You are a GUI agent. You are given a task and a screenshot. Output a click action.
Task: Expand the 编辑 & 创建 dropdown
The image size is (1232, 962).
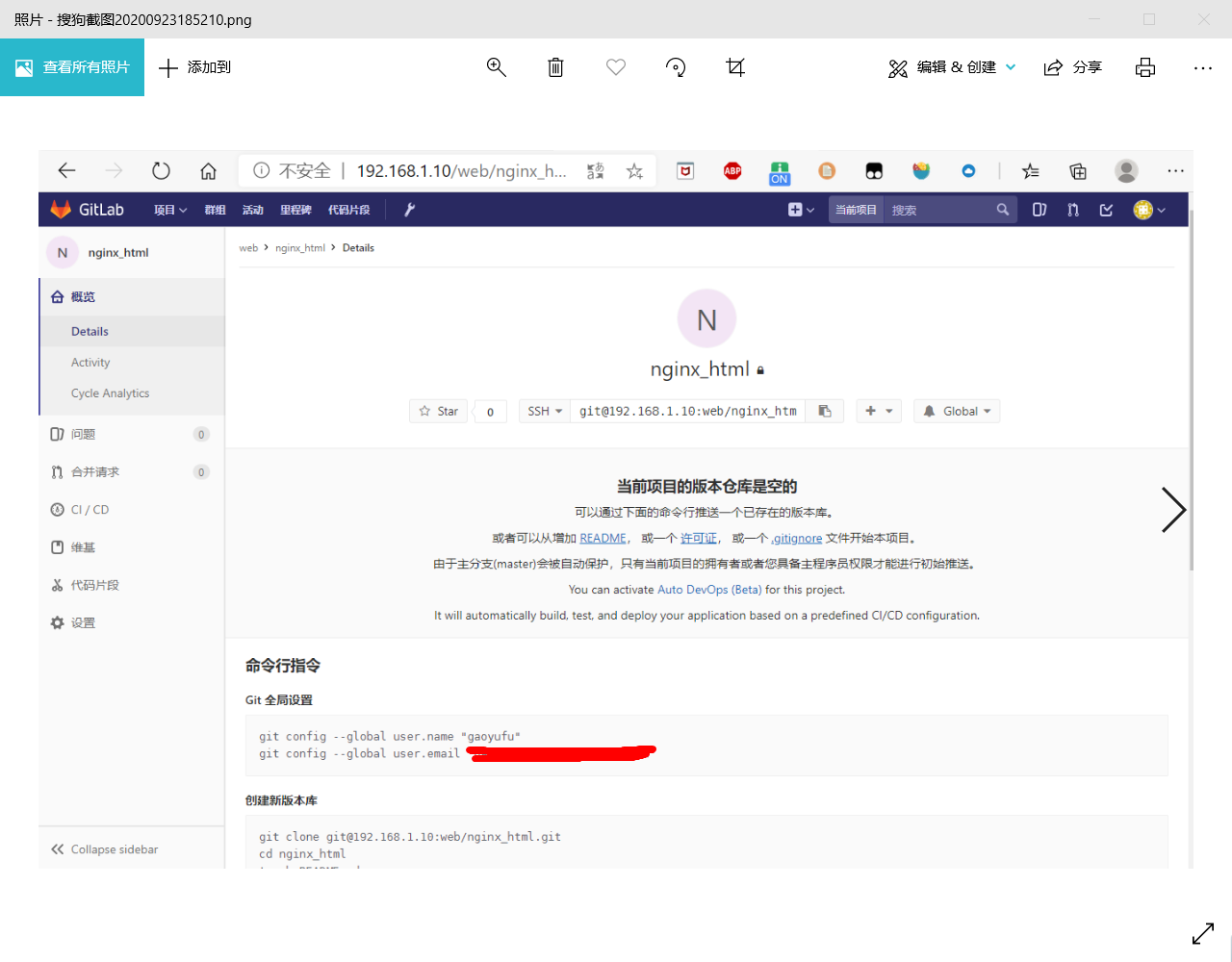point(952,67)
